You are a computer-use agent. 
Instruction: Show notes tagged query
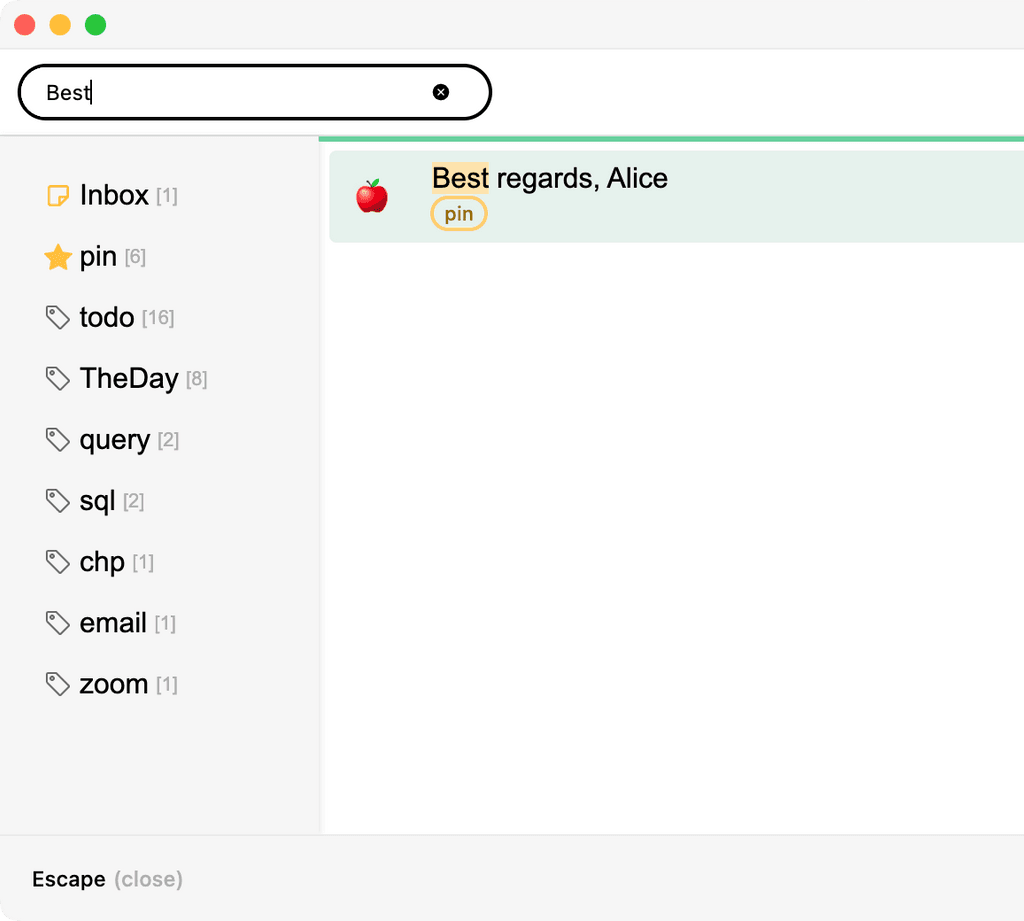(115, 440)
